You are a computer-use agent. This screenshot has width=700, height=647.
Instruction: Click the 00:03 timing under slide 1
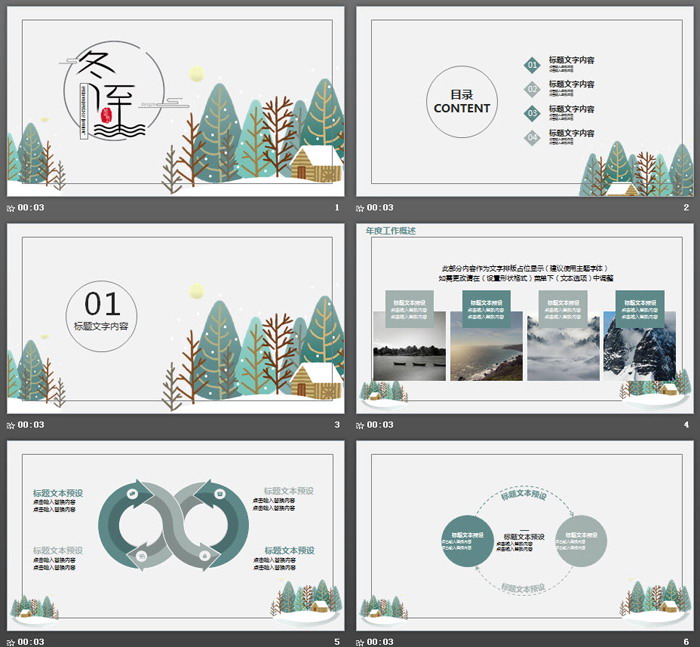point(31,208)
